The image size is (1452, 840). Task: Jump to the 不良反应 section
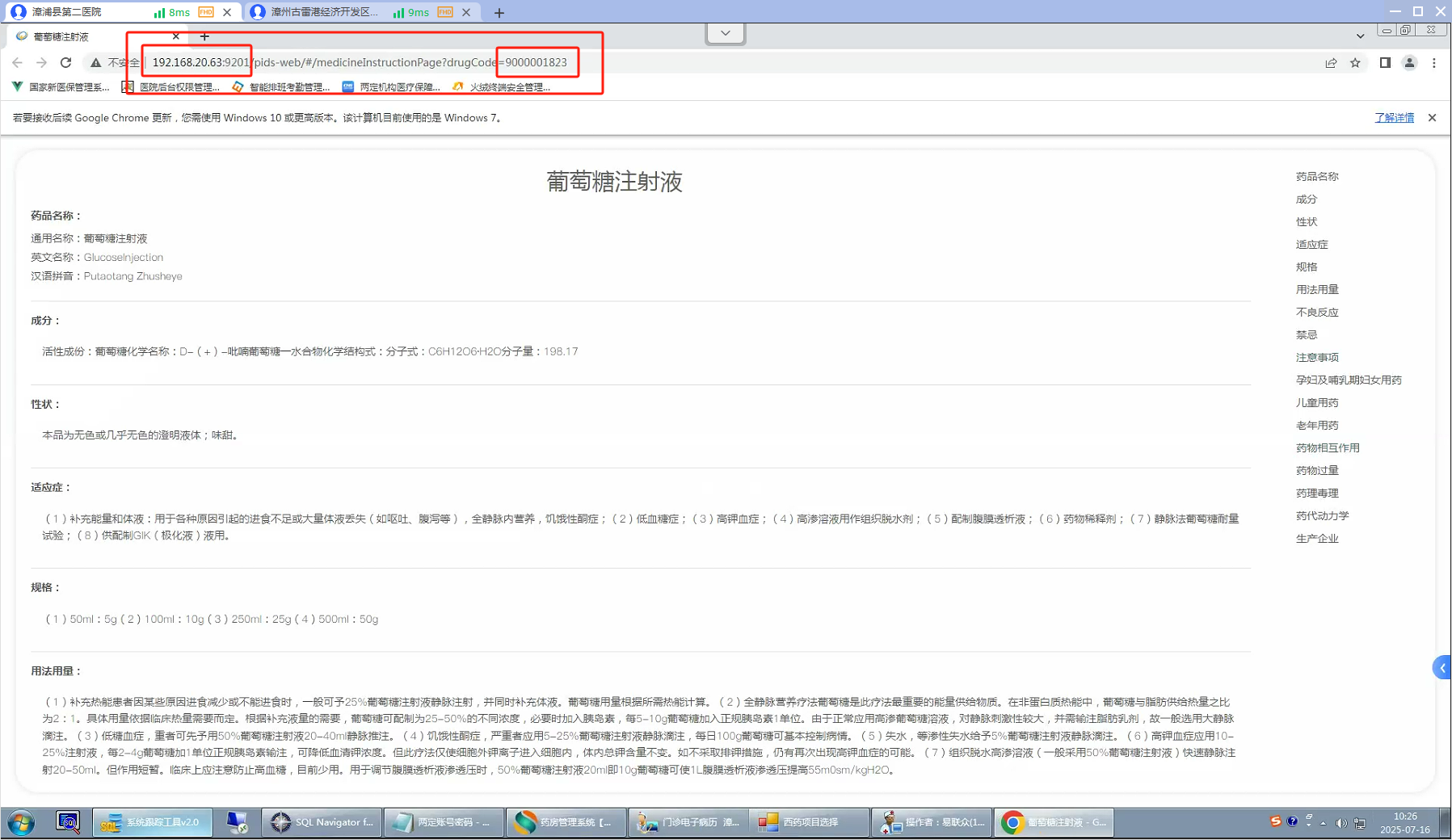pos(1317,312)
